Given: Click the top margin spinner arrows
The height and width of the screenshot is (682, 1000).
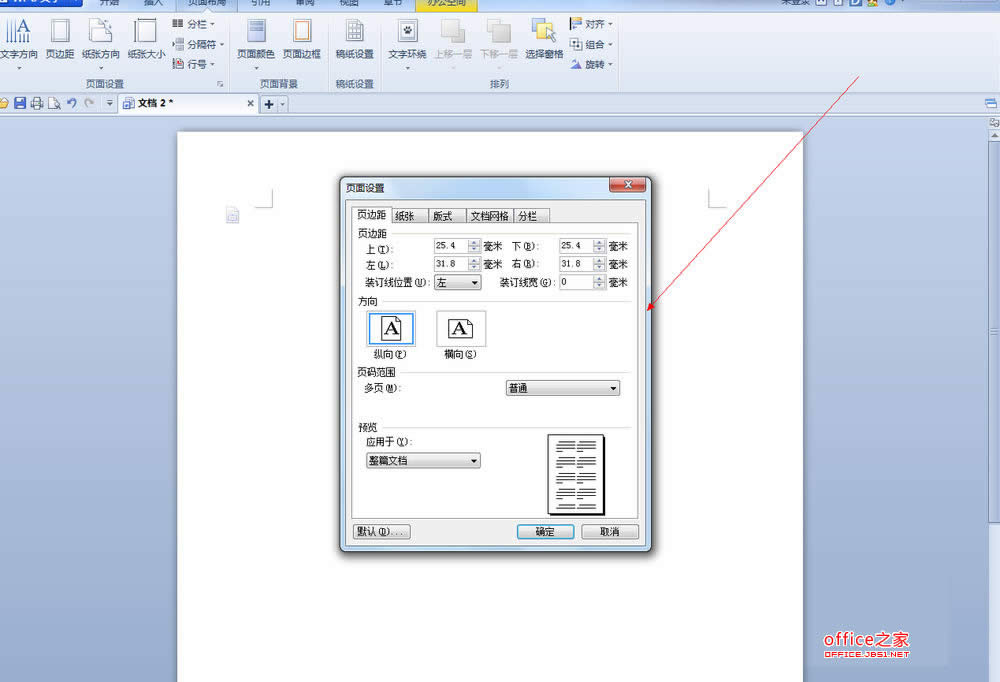Looking at the screenshot, I should click(474, 246).
